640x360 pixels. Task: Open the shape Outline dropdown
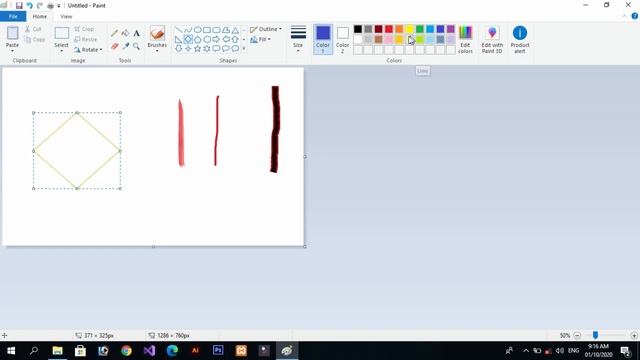(266, 29)
